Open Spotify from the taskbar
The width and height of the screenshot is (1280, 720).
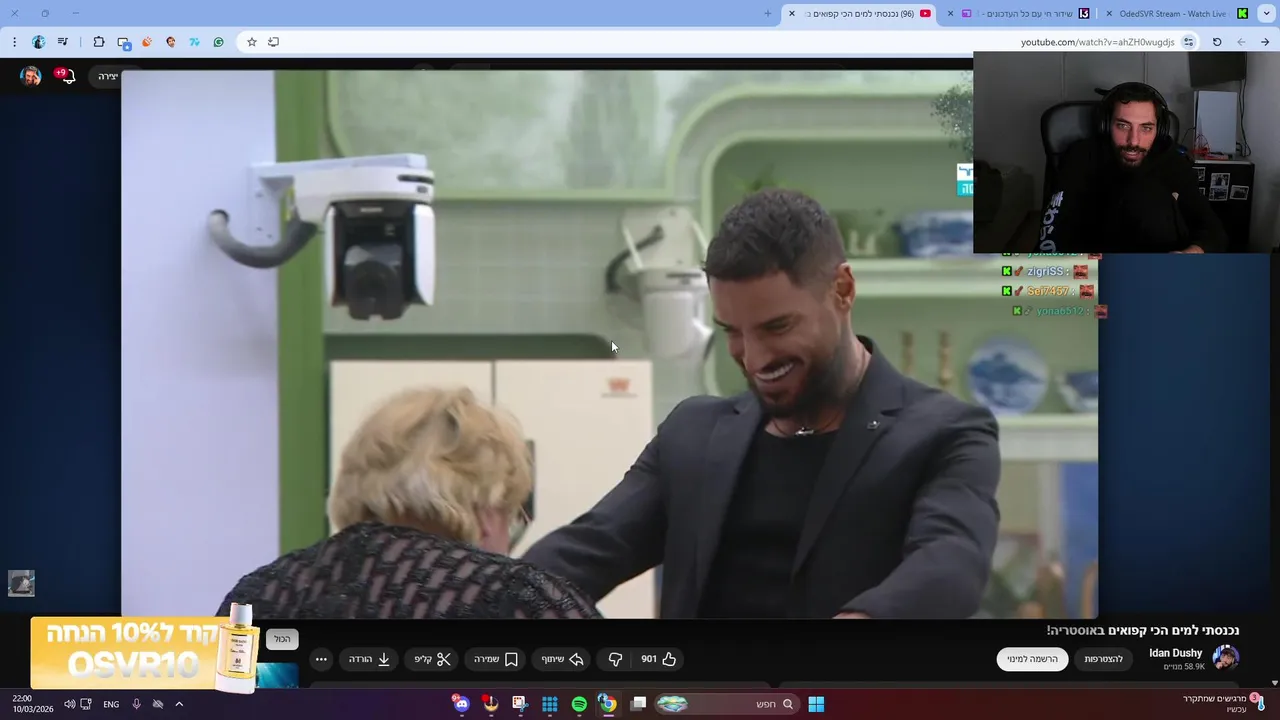[x=579, y=704]
